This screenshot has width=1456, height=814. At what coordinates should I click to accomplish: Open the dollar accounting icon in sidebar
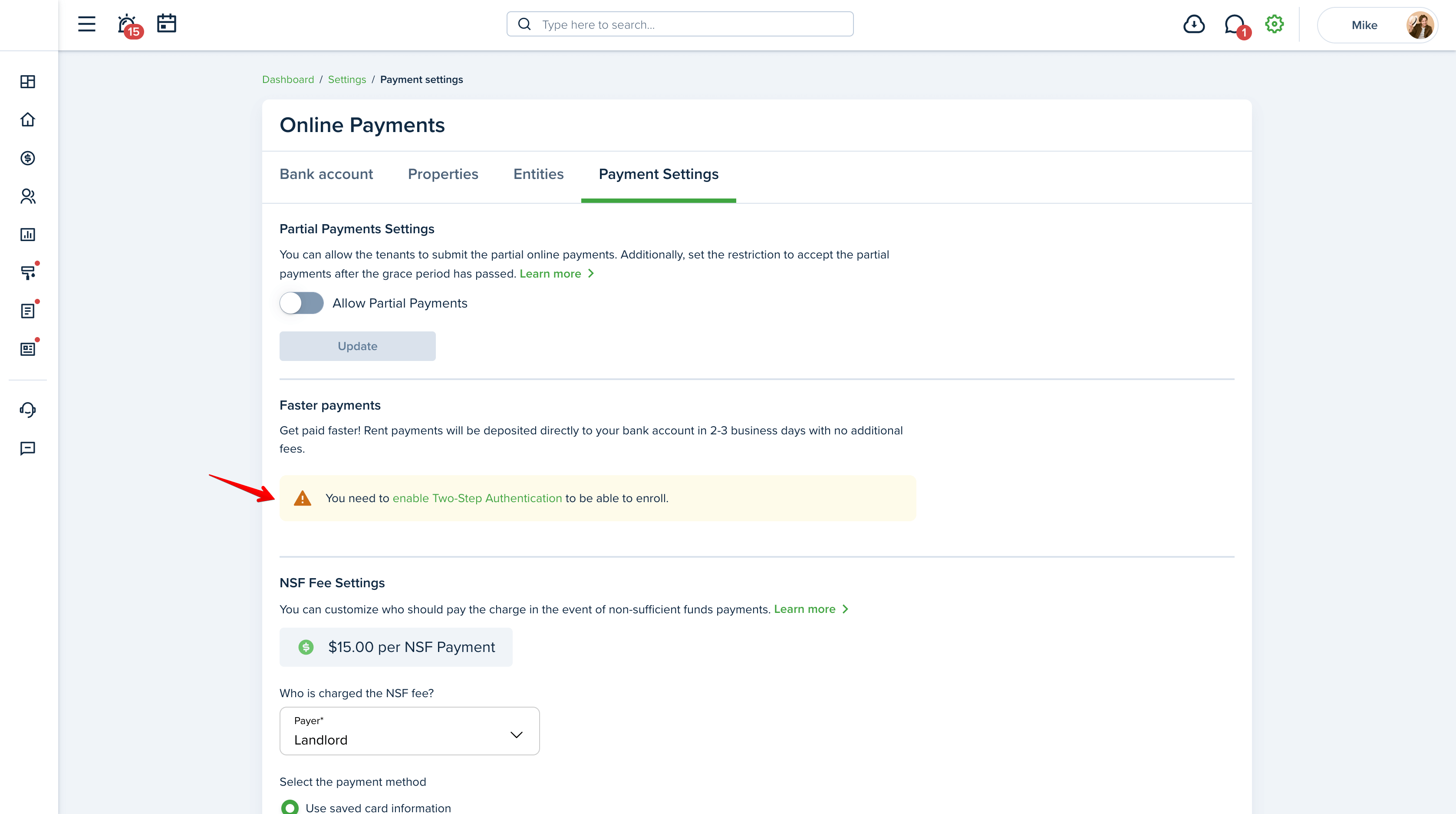tap(28, 159)
